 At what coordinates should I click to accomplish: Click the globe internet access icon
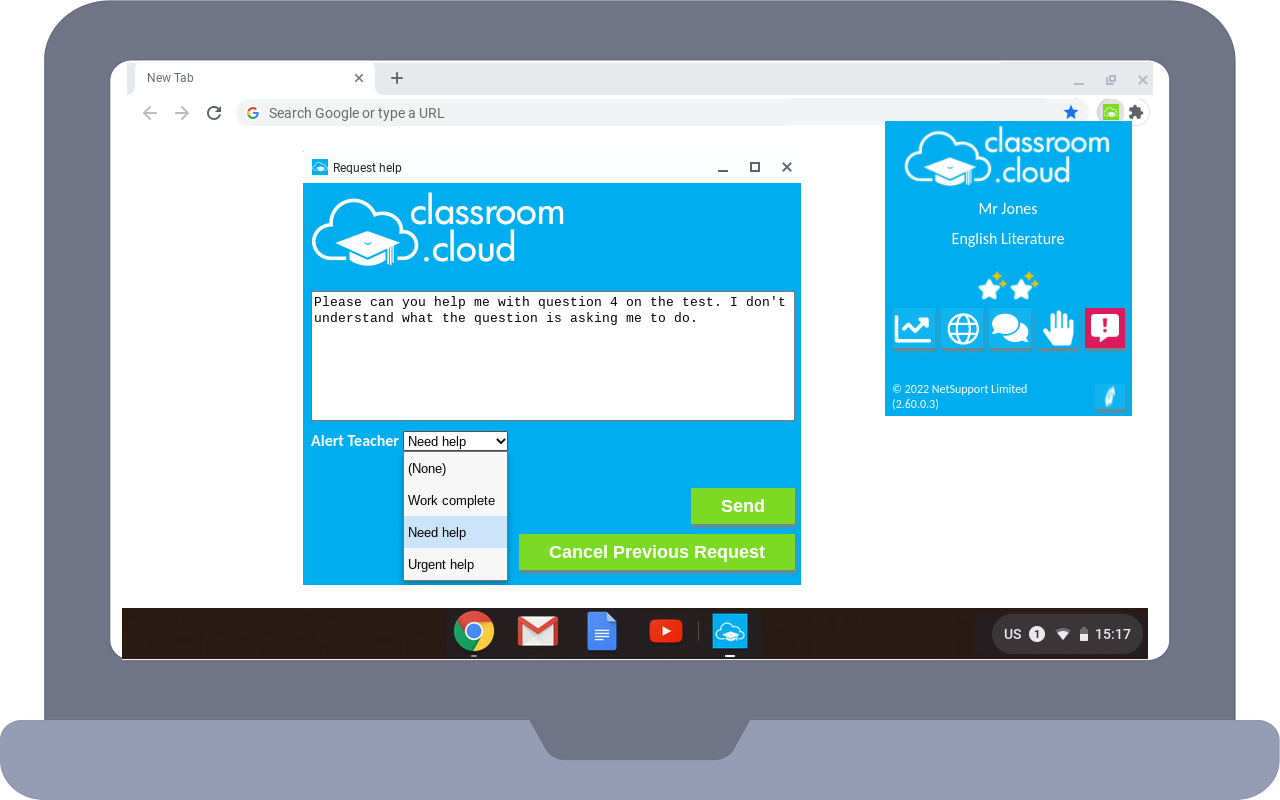click(961, 328)
